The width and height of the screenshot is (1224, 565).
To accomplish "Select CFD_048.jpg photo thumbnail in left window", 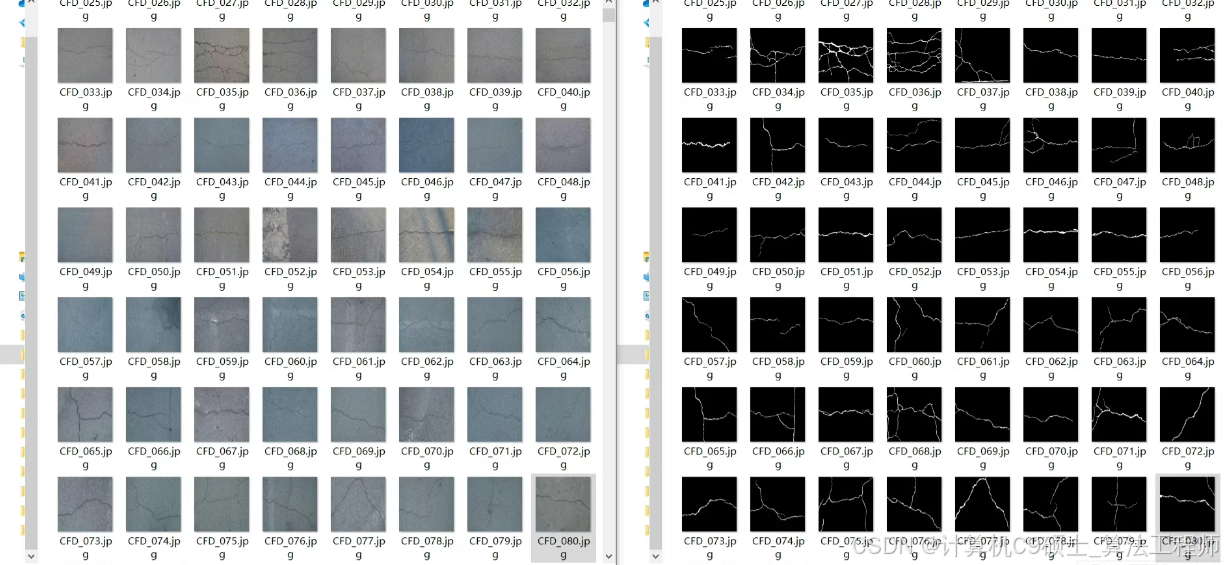I will [x=562, y=145].
